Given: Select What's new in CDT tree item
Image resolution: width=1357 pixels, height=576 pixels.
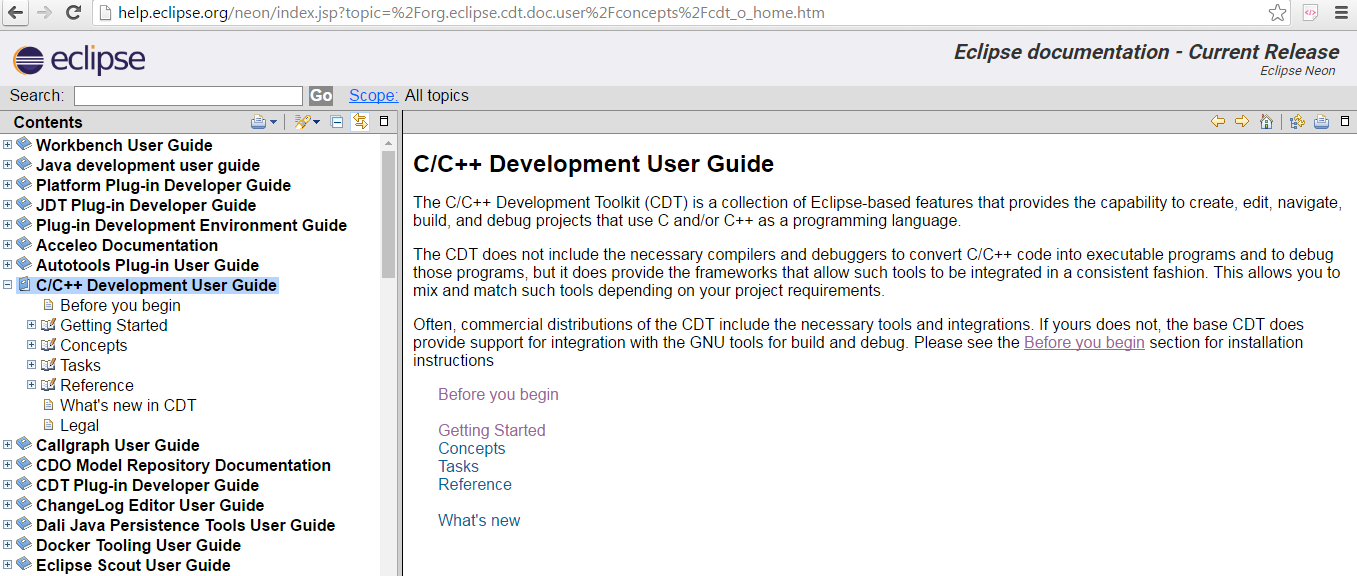Looking at the screenshot, I should [x=128, y=405].
